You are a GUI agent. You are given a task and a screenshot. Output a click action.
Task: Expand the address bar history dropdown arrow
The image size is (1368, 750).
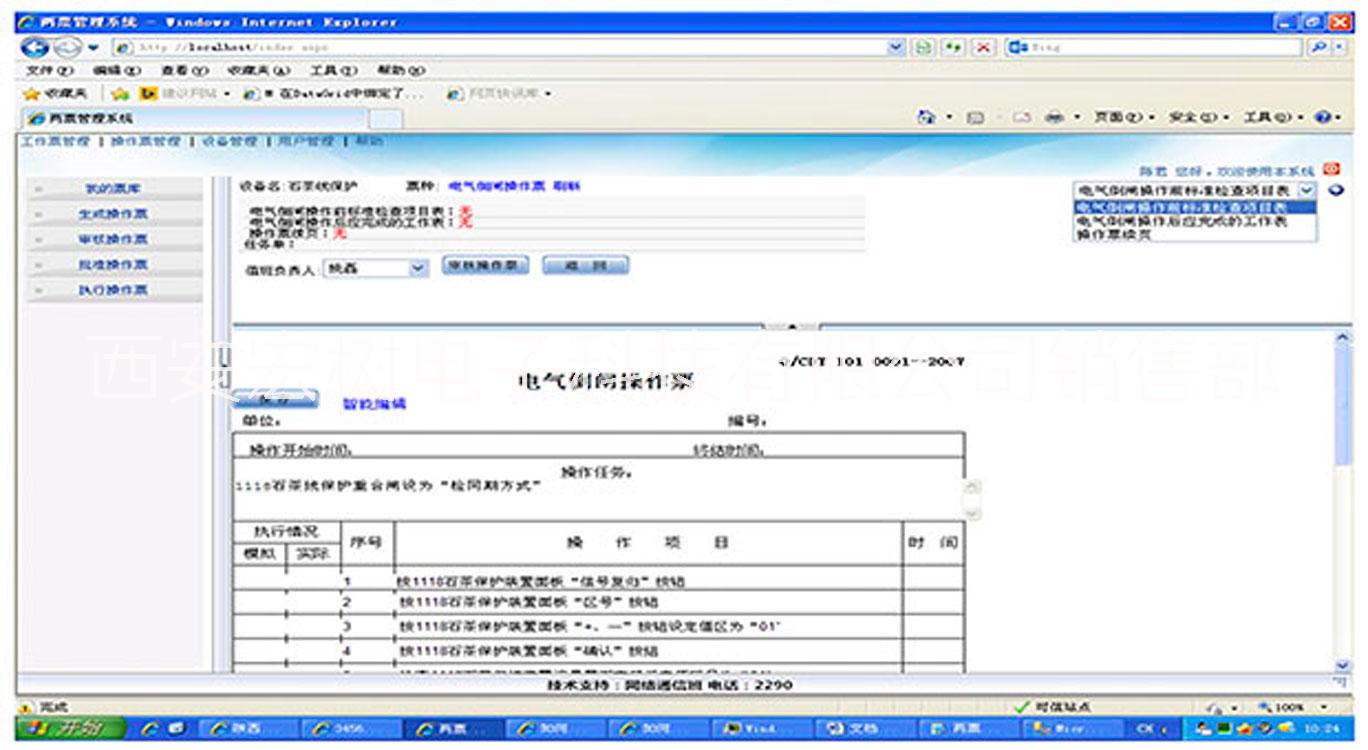coord(895,47)
